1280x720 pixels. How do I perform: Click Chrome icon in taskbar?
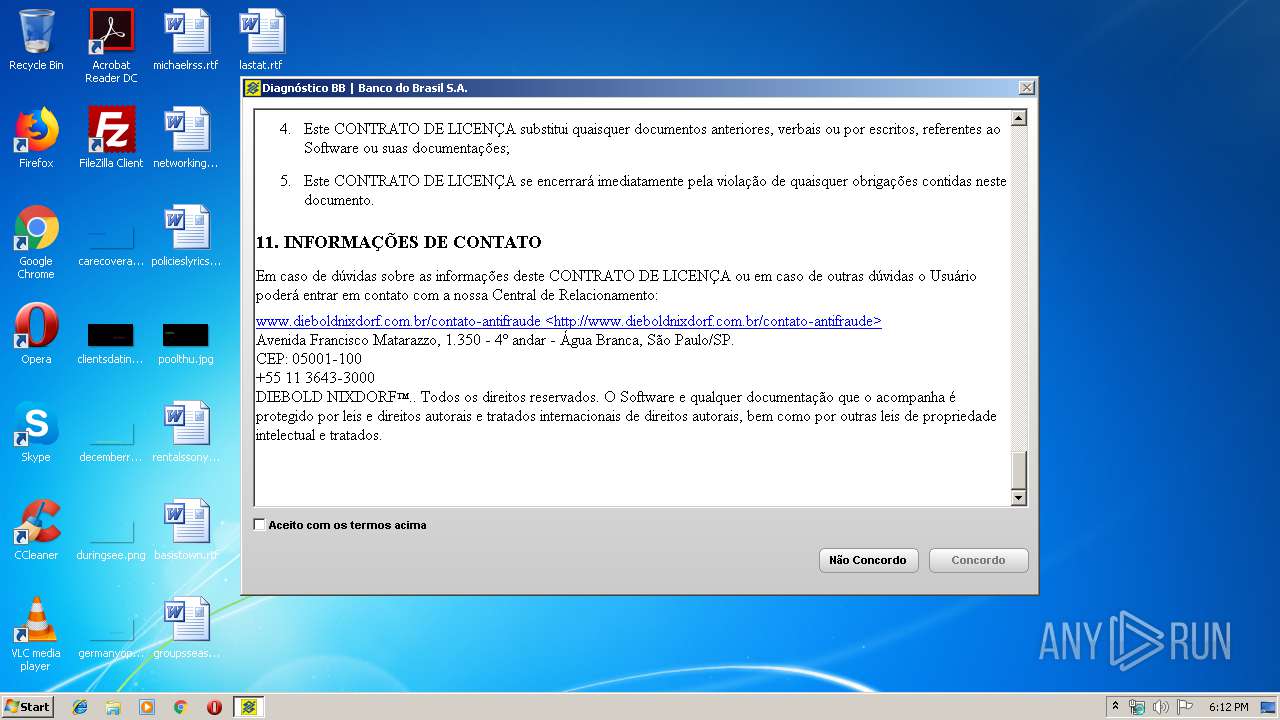click(180, 707)
